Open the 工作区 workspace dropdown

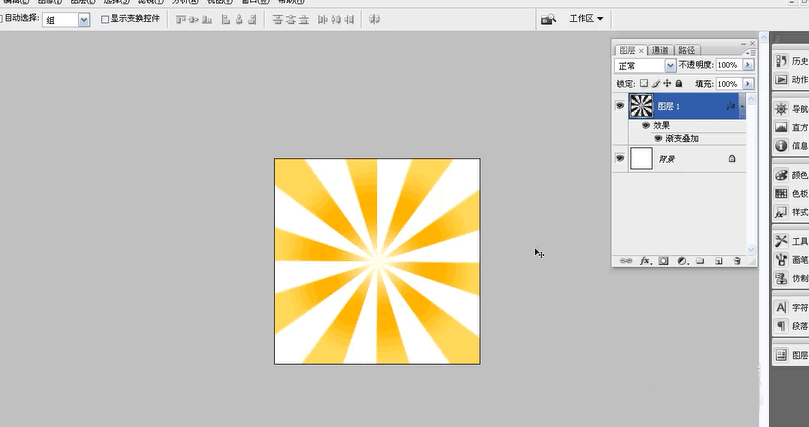[586, 19]
